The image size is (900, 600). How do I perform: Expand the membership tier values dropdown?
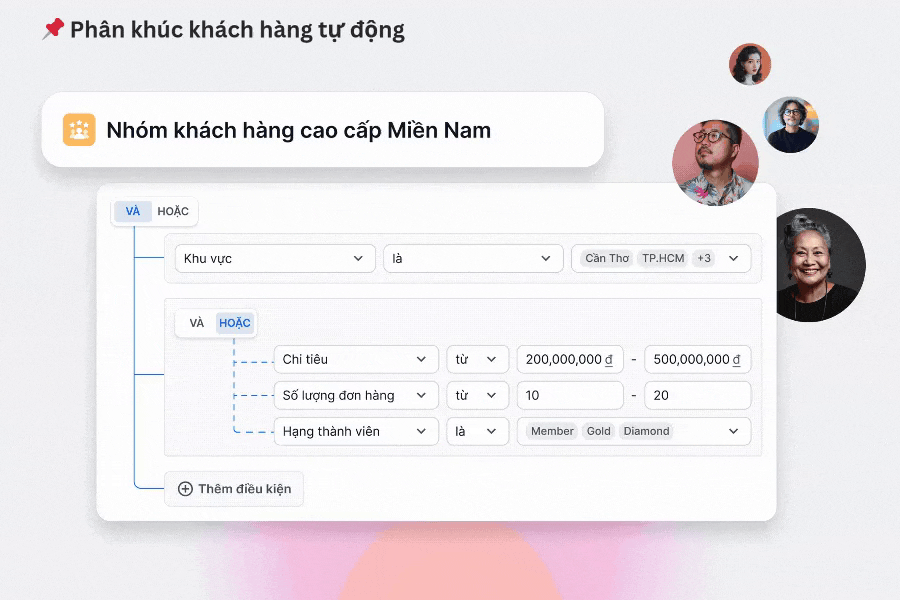coord(634,431)
